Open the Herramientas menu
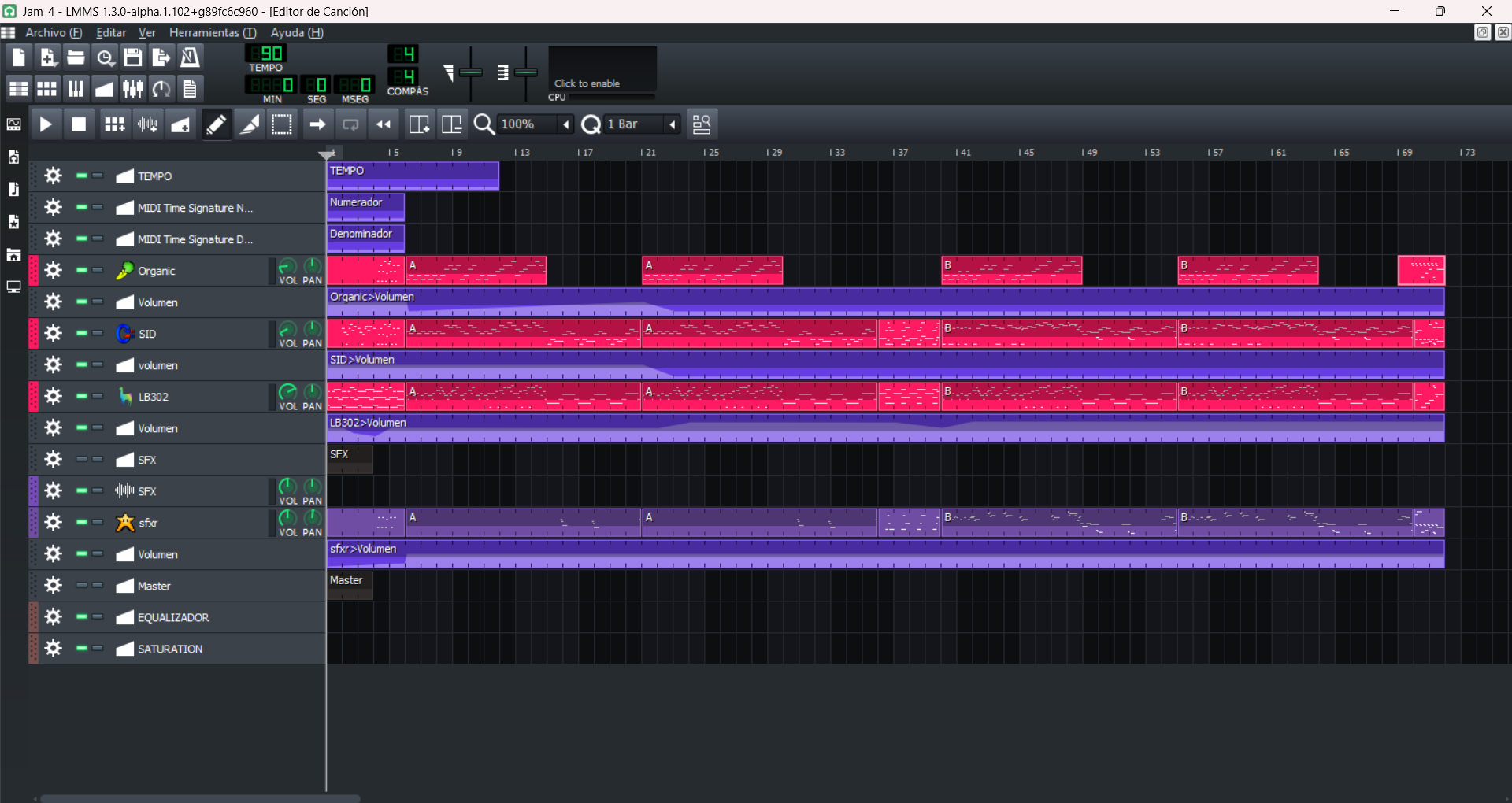 pyautogui.click(x=213, y=32)
